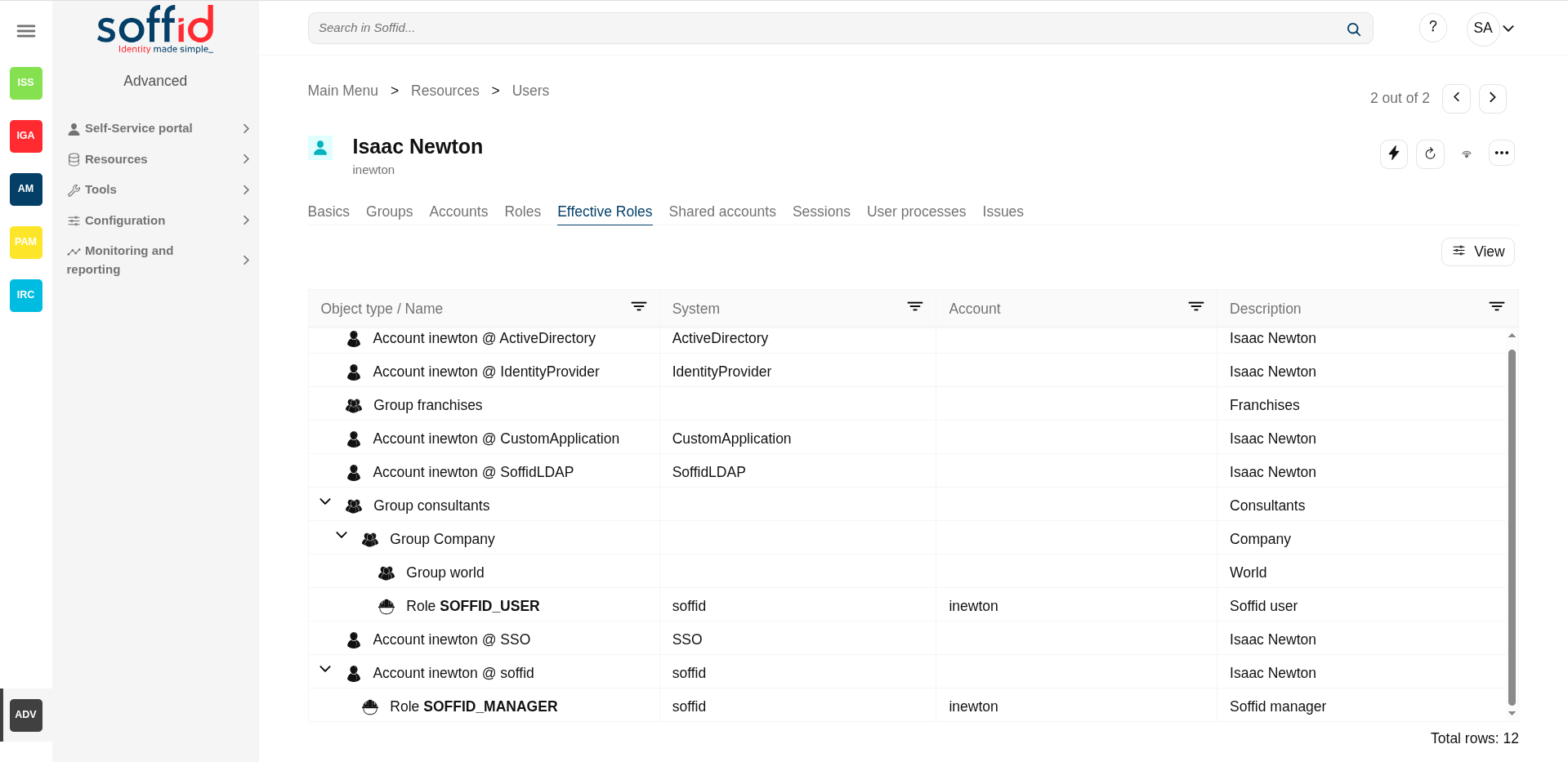Click the 'Total rows: 12' text

1475,738
